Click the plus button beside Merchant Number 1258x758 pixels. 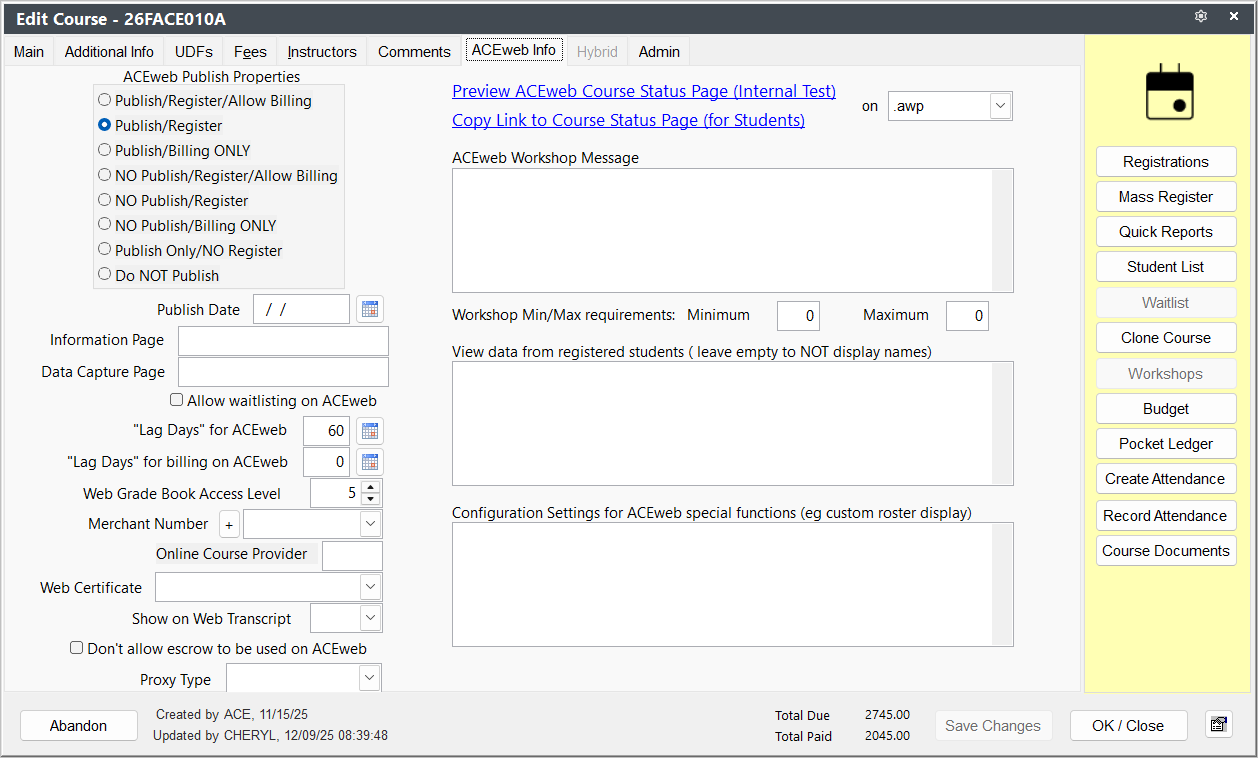tap(229, 524)
